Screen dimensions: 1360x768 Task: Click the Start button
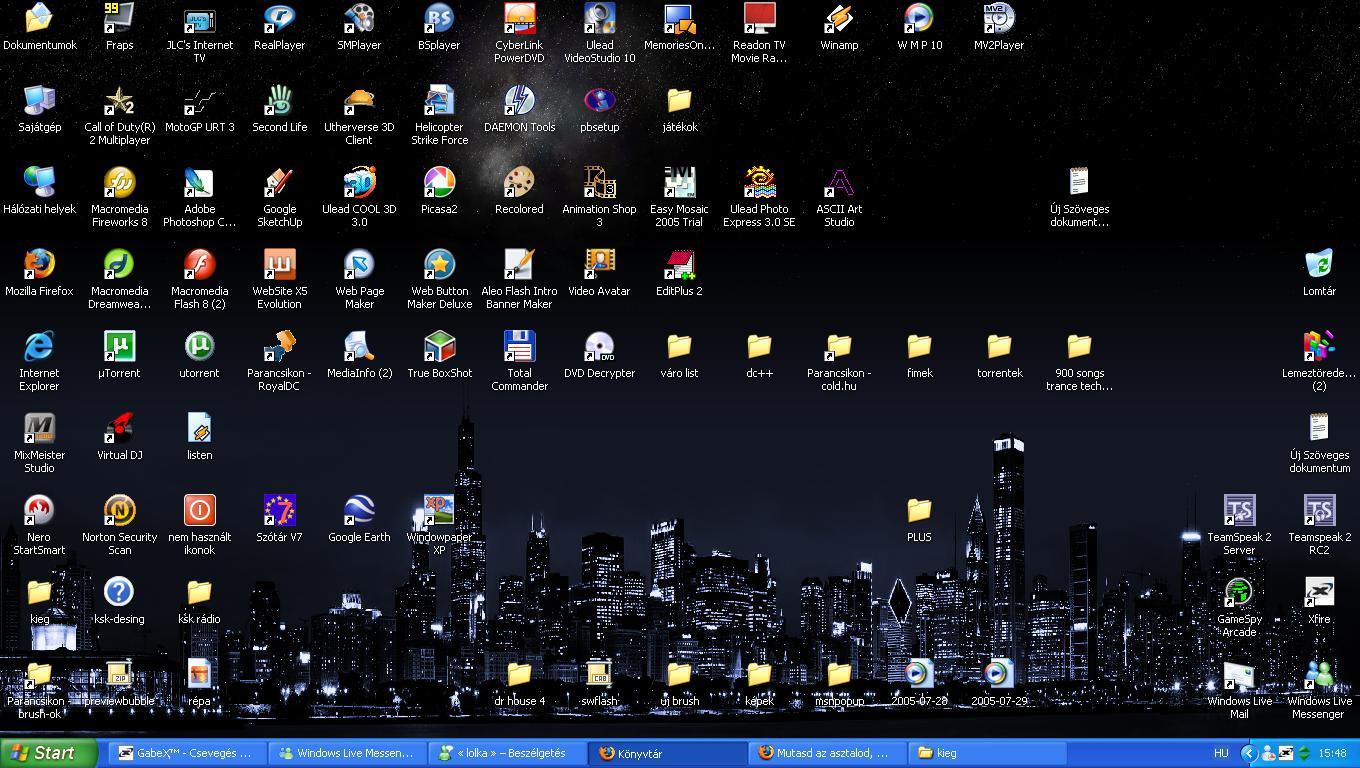(x=49, y=753)
